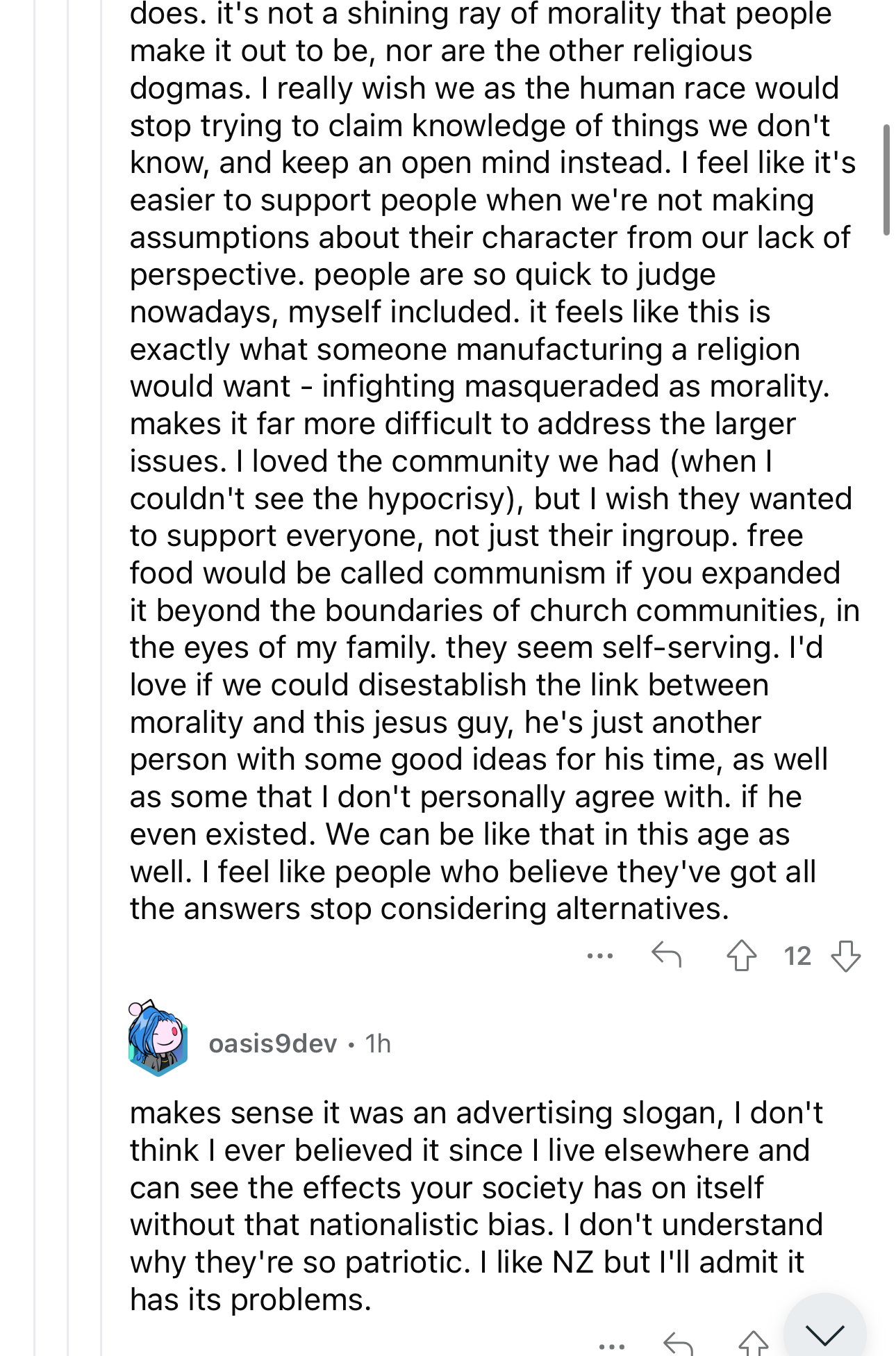The height and width of the screenshot is (1356, 896).
Task: Collapse thread via the middle vertical line
Action: (x=68, y=678)
